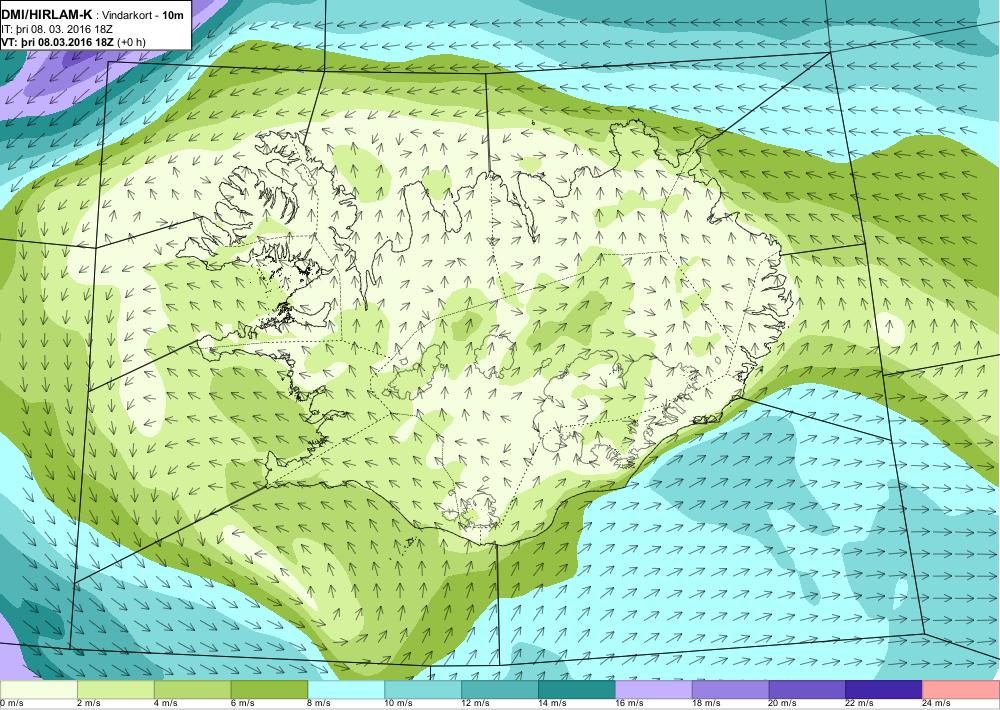Click the "20 m/s" legend label
Image resolution: width=1000 pixels, height=710 pixels.
pyautogui.click(x=783, y=704)
